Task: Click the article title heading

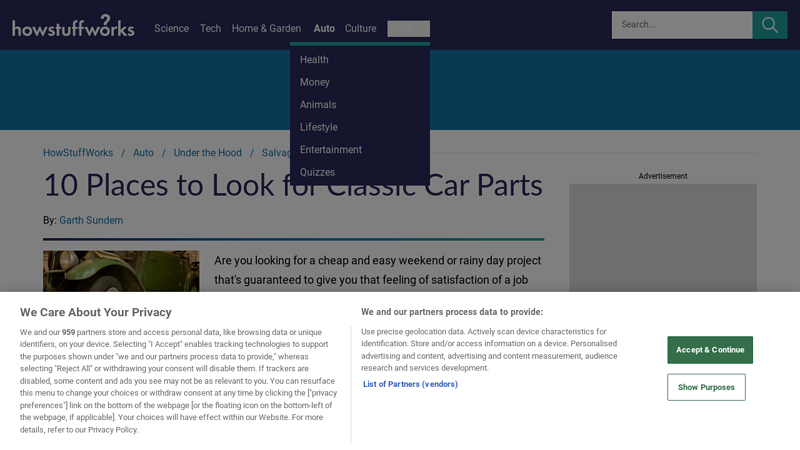Action: pos(293,185)
